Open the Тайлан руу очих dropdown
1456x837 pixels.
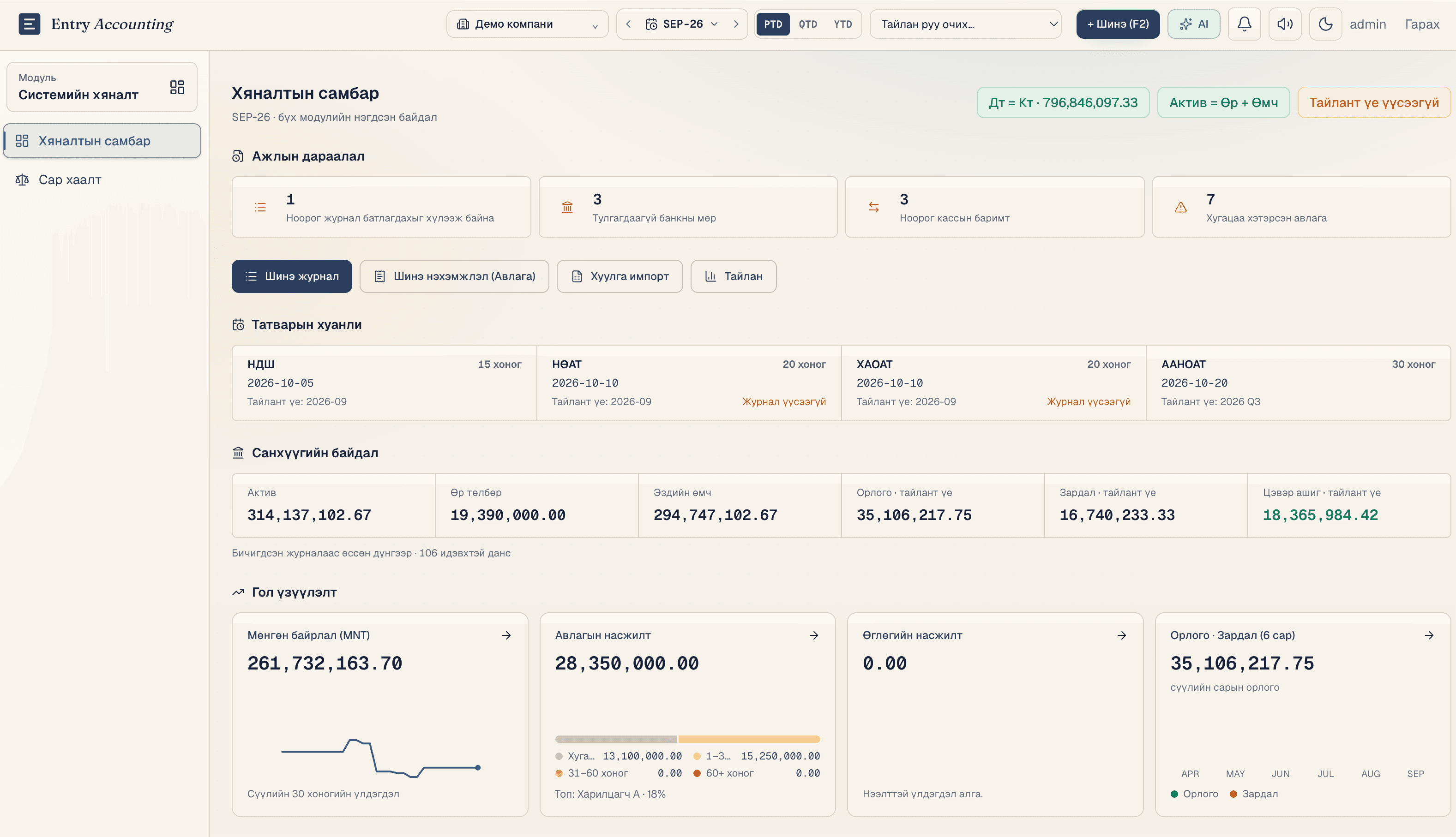[x=965, y=24]
